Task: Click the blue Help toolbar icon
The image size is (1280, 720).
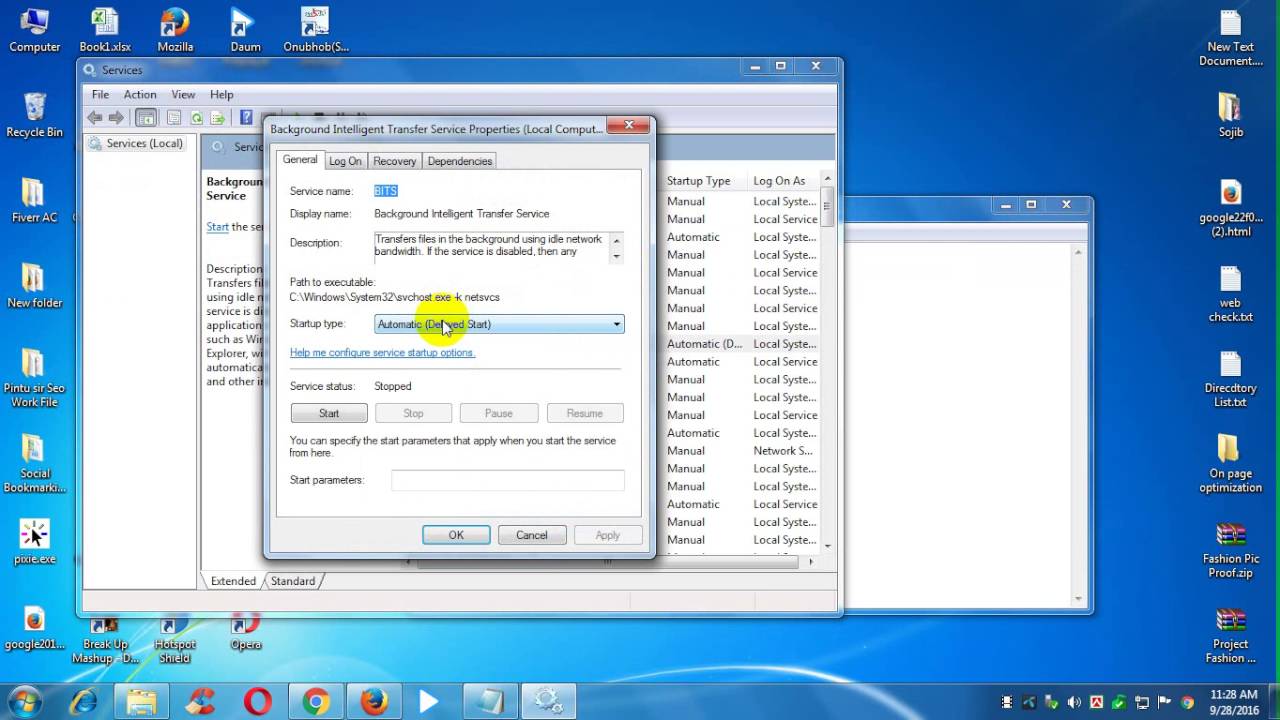Action: (246, 118)
